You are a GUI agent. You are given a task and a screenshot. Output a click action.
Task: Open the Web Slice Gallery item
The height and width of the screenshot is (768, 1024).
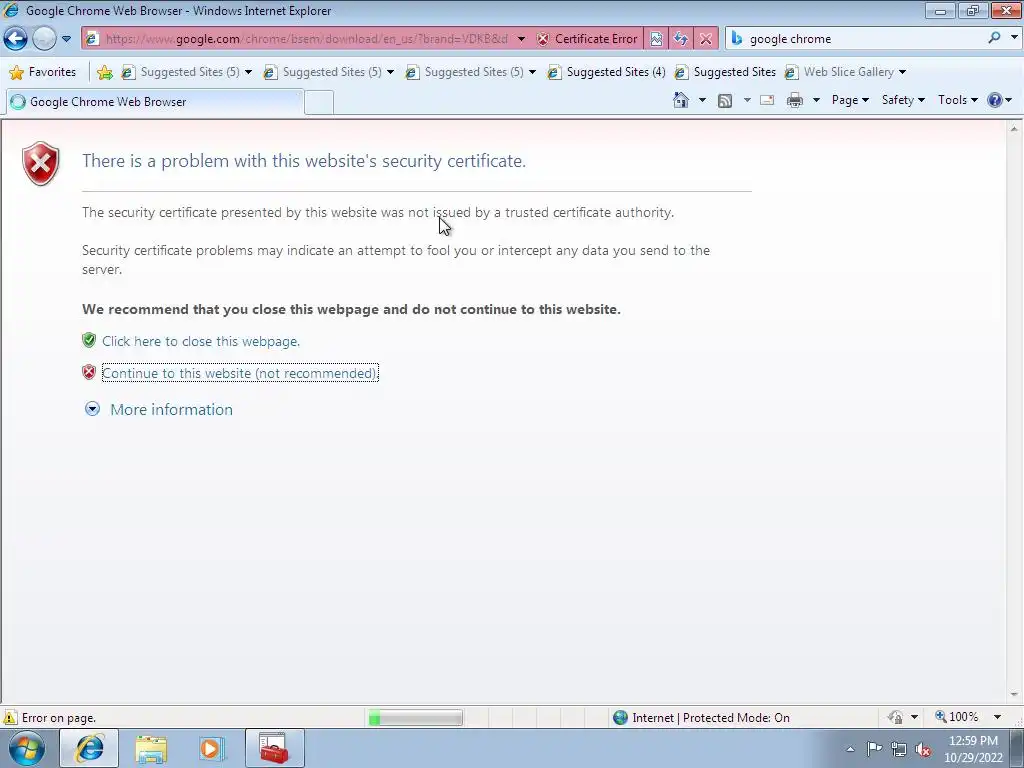(846, 72)
